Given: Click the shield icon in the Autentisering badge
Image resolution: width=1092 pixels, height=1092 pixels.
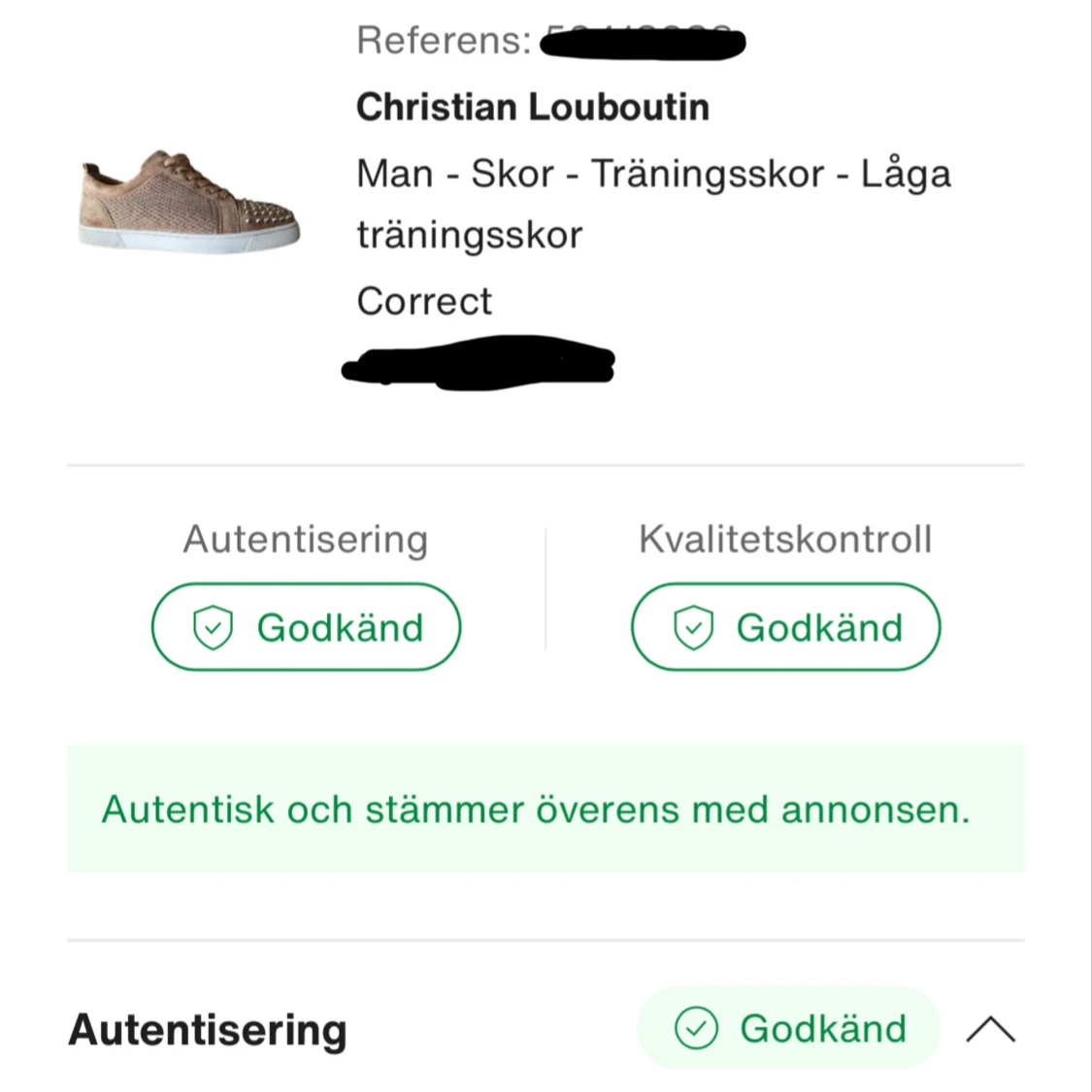Looking at the screenshot, I should 213,628.
